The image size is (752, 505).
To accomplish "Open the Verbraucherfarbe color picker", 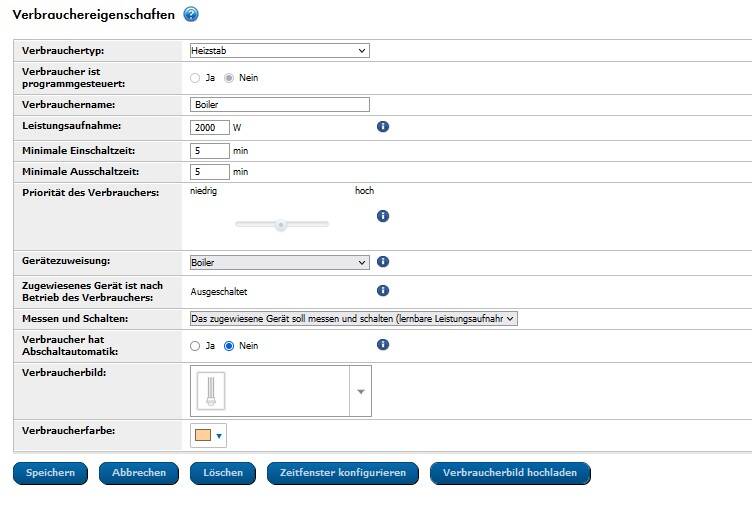I will point(208,435).
